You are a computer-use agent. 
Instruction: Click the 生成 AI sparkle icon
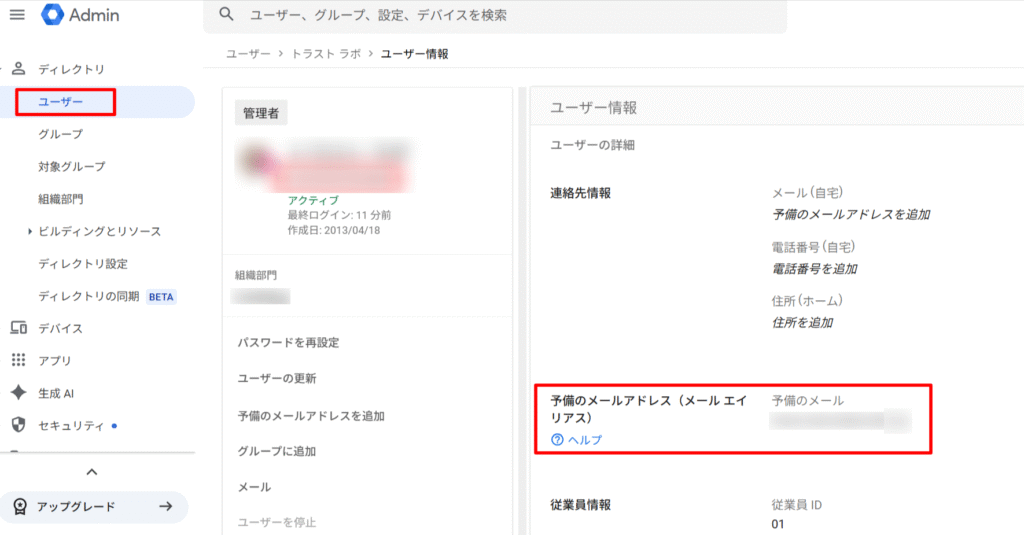click(17, 393)
